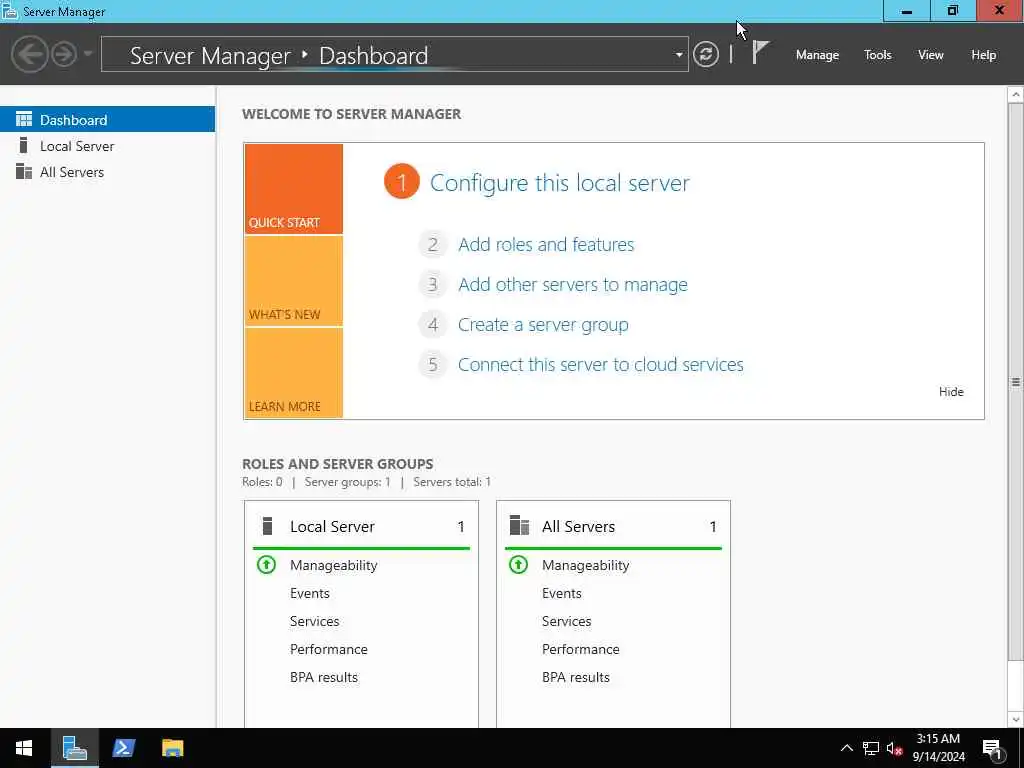1024x768 pixels.
Task: Click the forward navigation arrow
Action: coord(64,54)
